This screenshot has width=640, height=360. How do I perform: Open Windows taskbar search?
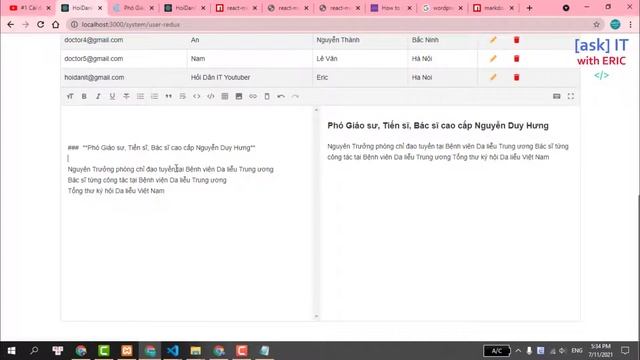pos(34,351)
